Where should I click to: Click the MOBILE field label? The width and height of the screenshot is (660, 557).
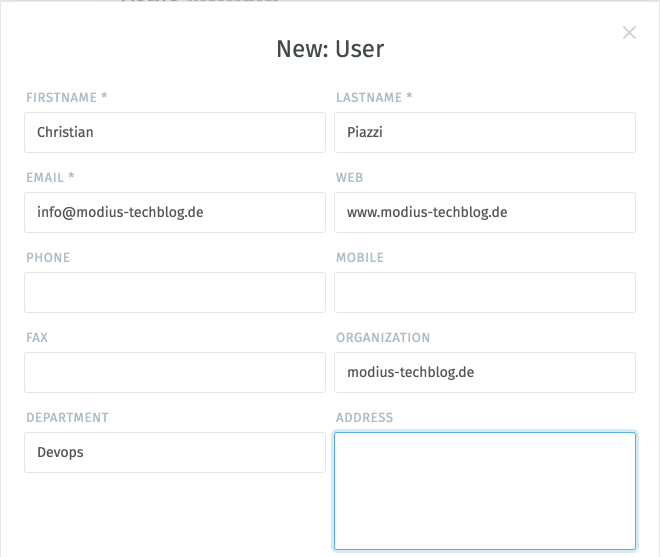tap(360, 258)
